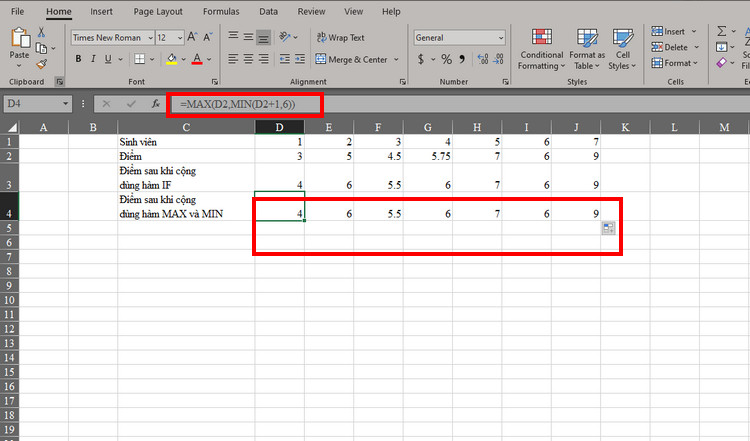Open the Insert Function fx button
This screenshot has height=441, width=750.
[155, 103]
